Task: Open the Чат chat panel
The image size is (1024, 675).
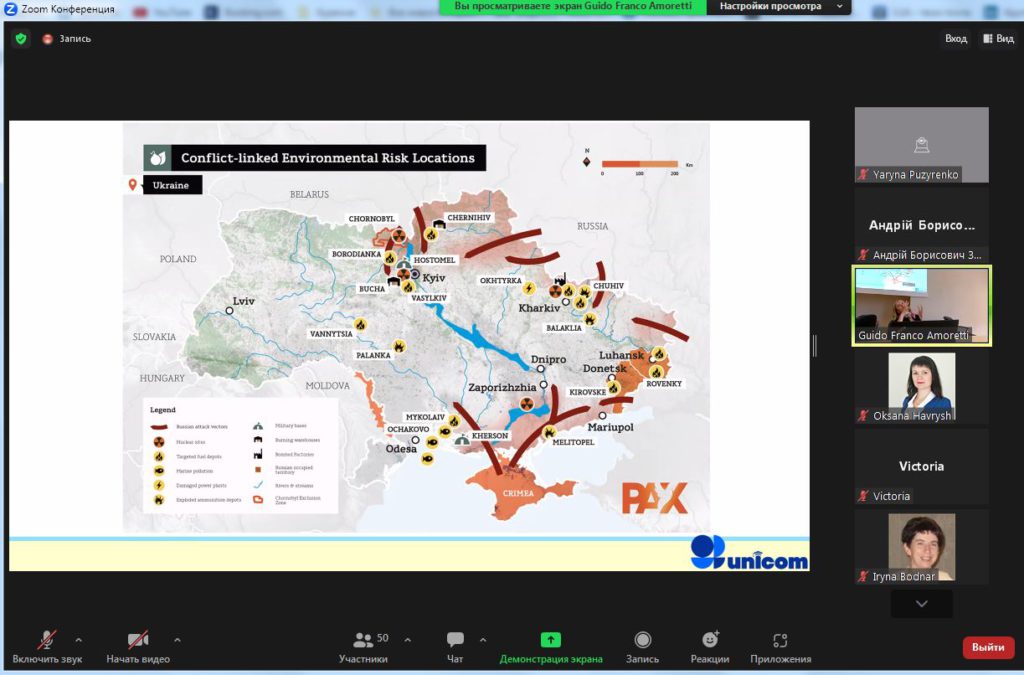Action: (455, 646)
